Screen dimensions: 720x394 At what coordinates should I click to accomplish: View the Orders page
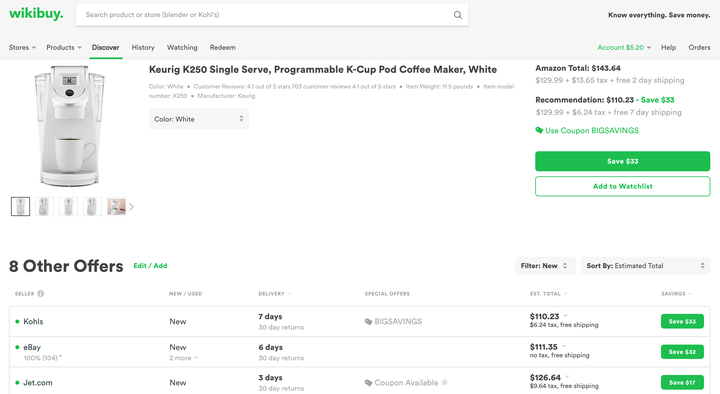(x=699, y=47)
